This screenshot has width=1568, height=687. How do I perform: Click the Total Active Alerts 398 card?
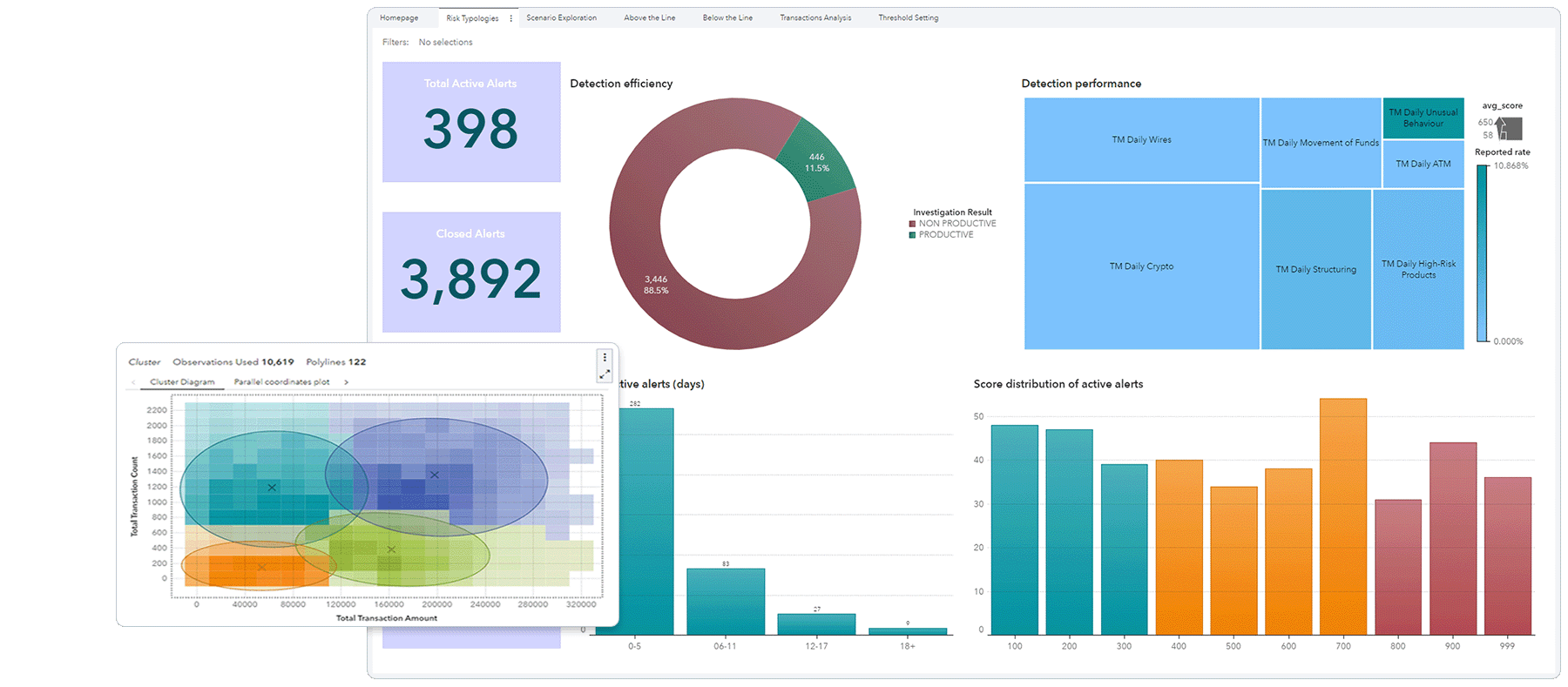471,122
